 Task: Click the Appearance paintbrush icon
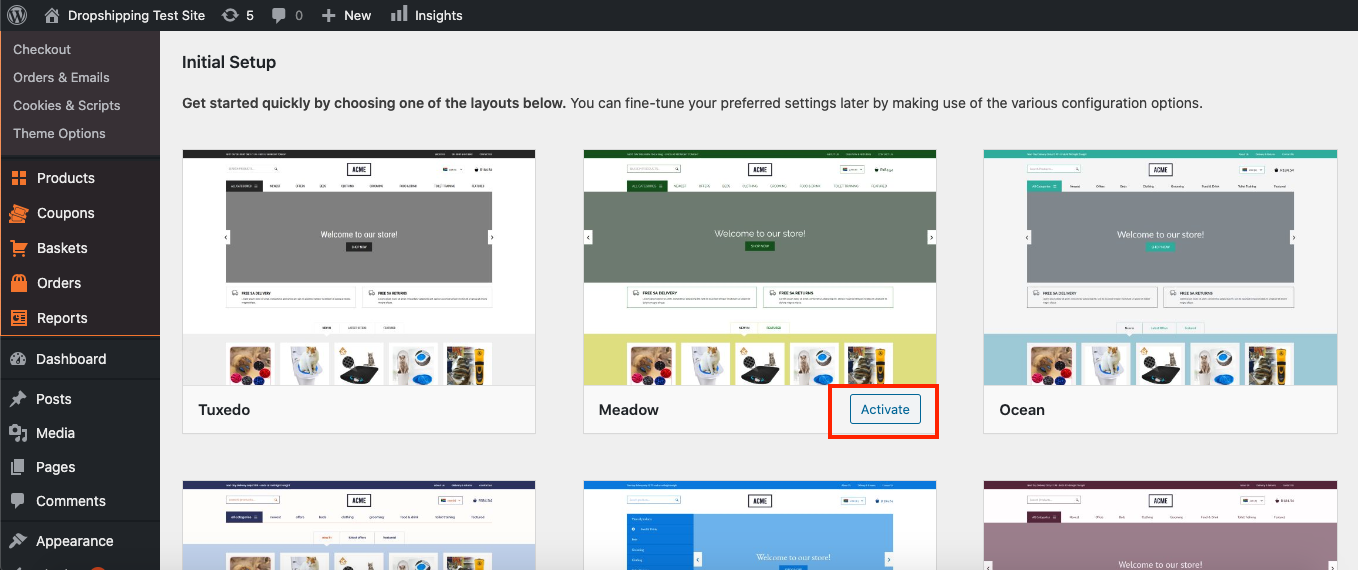click(x=18, y=541)
